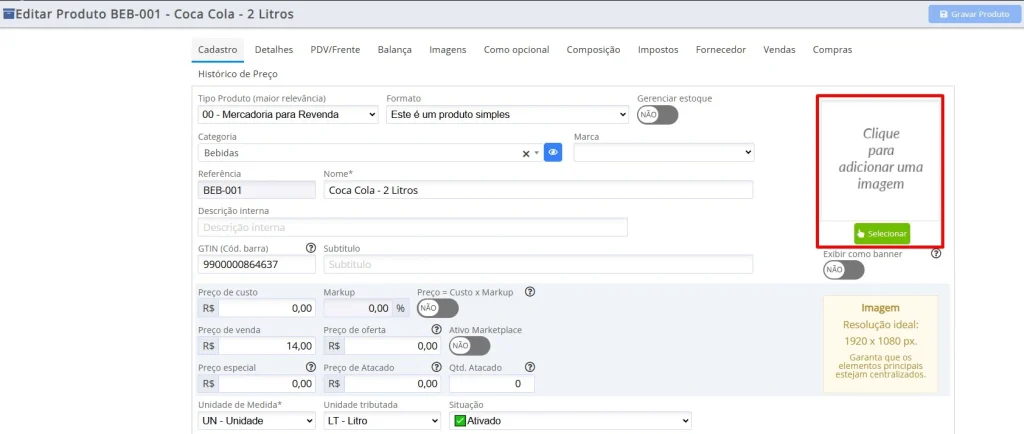
Task: Click the Preço de venda input field
Action: (x=266, y=345)
